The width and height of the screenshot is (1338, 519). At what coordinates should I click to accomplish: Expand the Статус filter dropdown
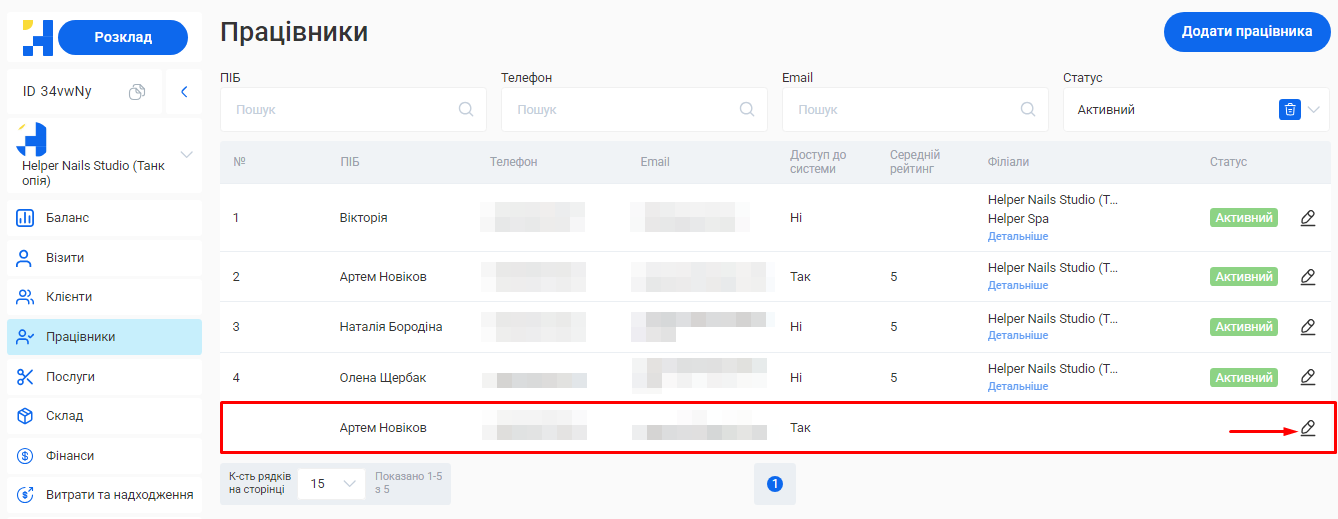point(1314,110)
